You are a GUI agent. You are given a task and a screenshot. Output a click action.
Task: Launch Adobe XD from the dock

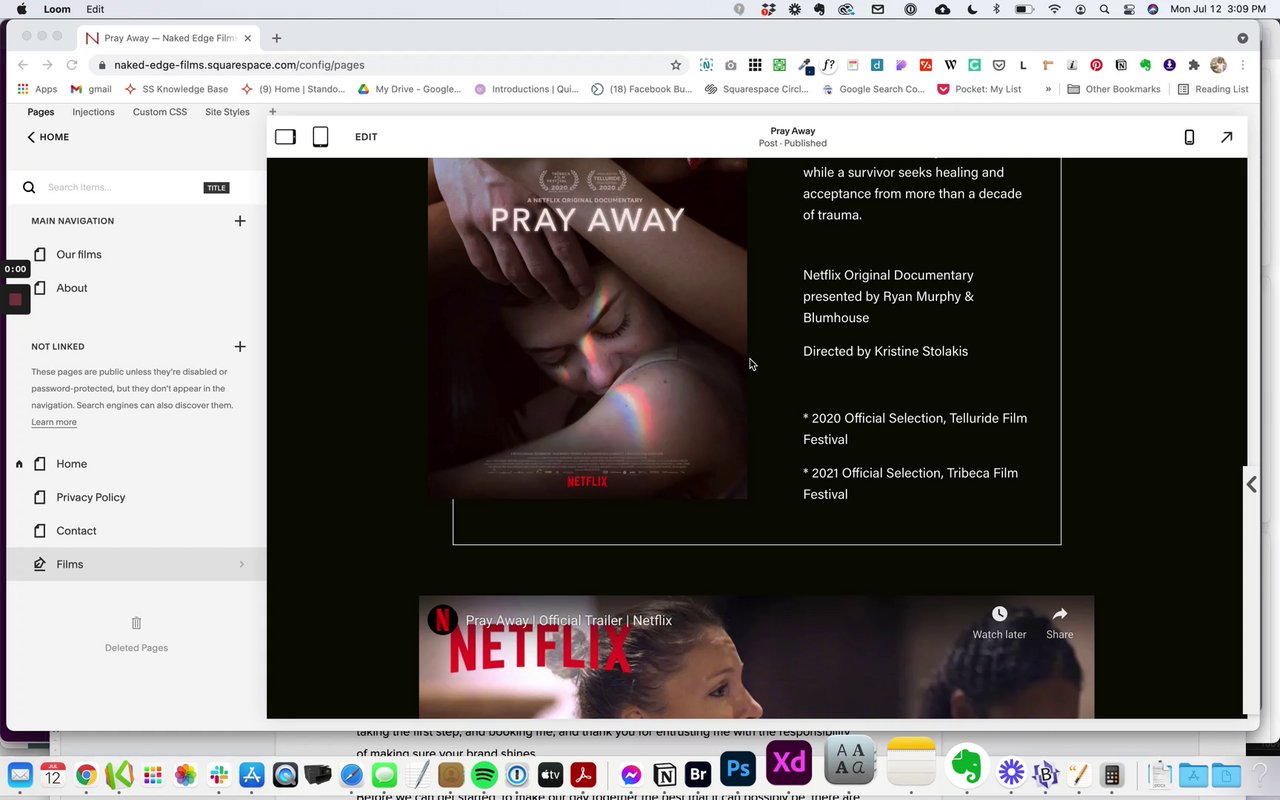(789, 765)
